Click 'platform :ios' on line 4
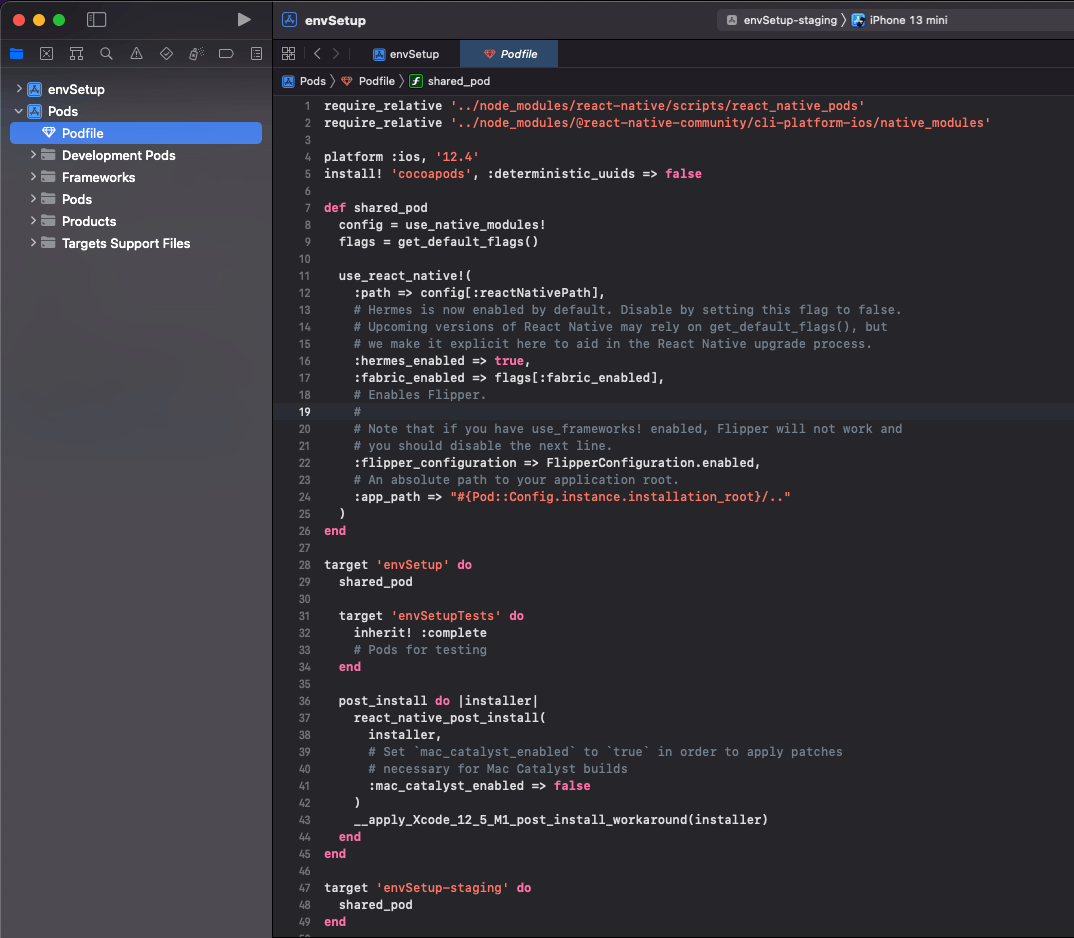 (373, 157)
